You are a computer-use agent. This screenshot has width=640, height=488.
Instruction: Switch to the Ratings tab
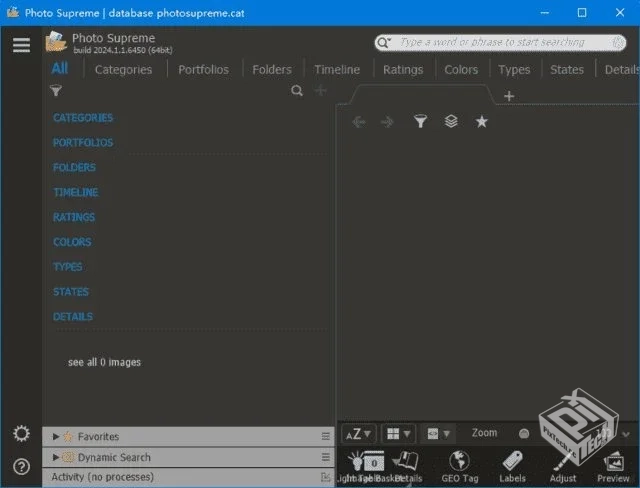pyautogui.click(x=403, y=70)
